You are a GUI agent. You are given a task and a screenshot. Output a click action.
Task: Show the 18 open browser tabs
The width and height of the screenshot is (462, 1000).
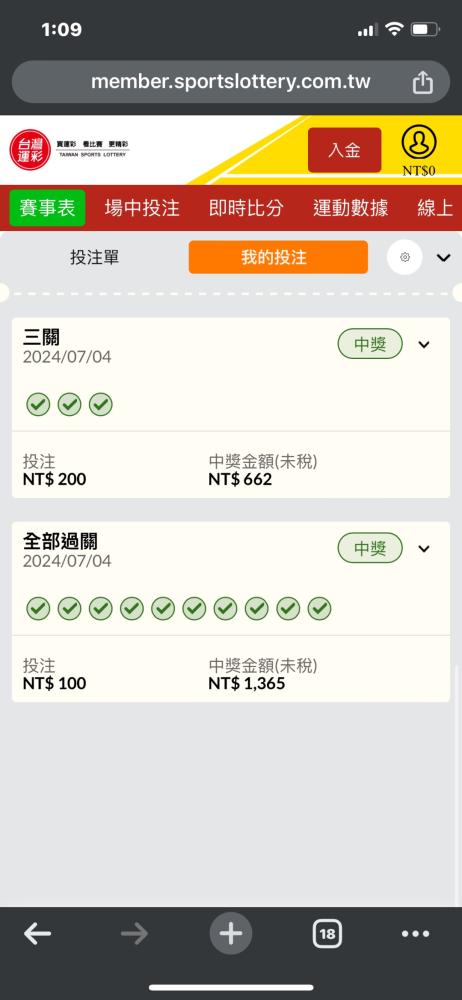point(327,934)
